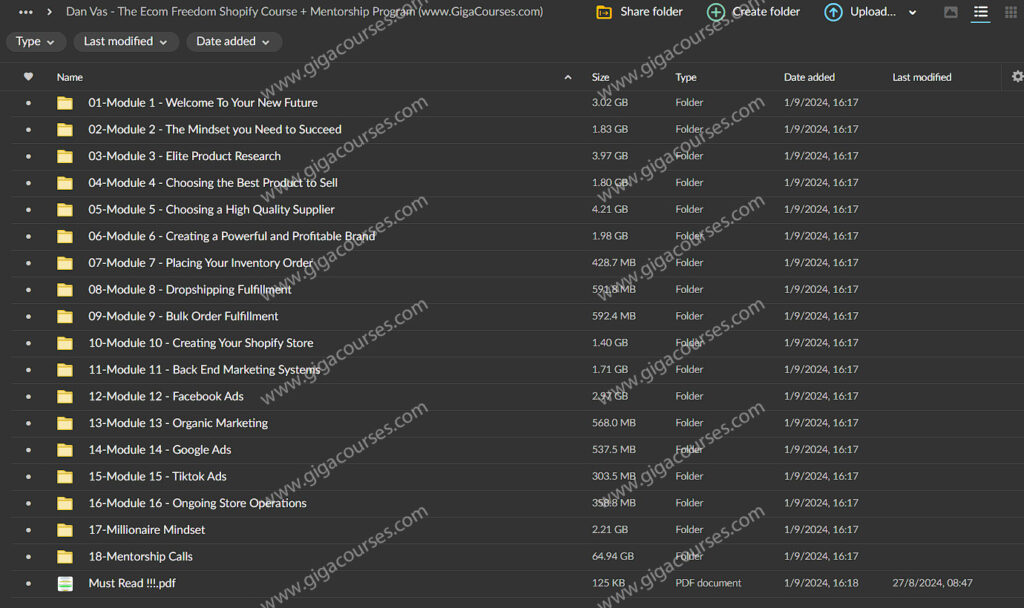Click the Must Read !!!.pdf file icon
Image resolution: width=1024 pixels, height=608 pixels.
coord(65,583)
